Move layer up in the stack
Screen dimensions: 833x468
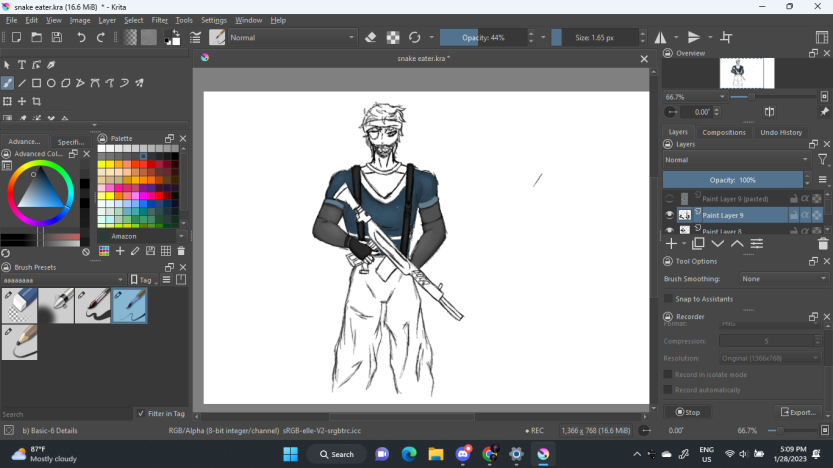[737, 243]
